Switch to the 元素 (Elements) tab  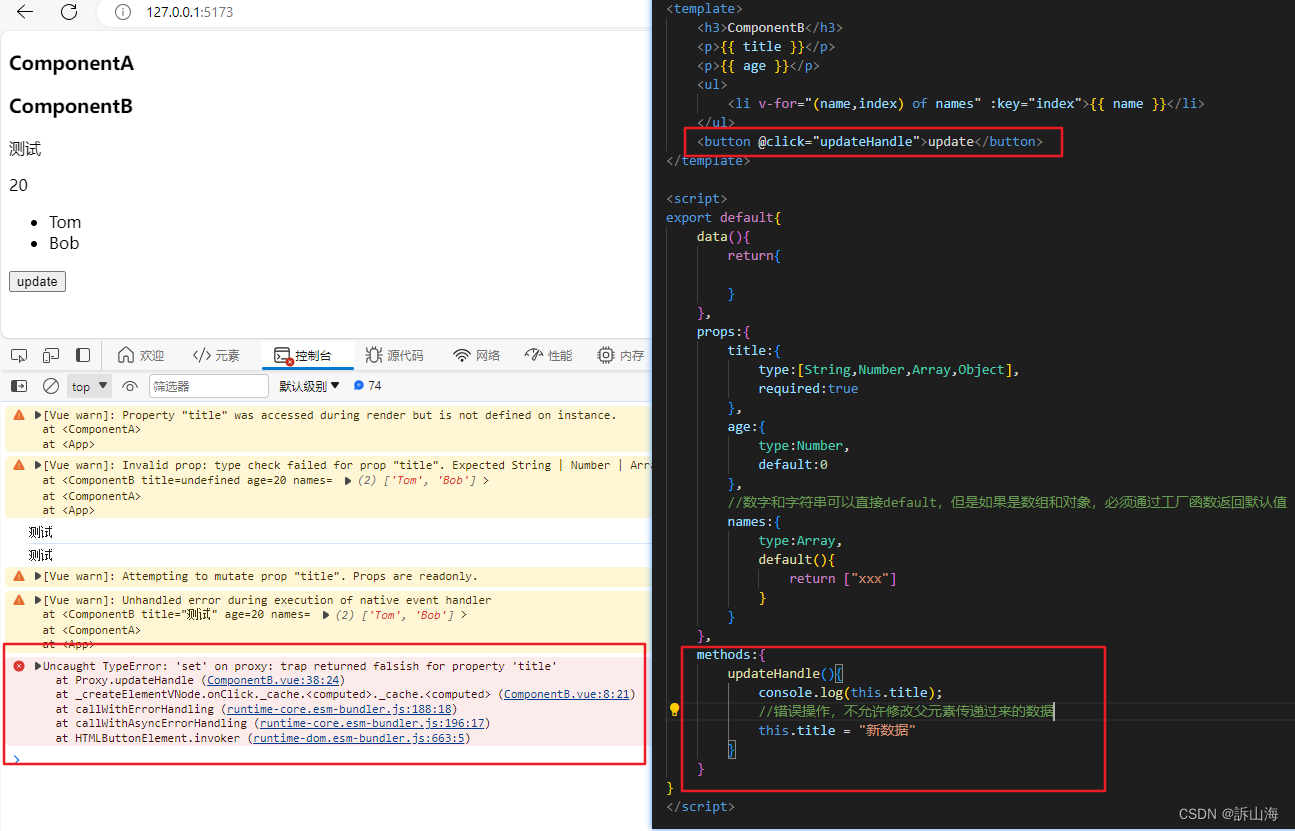click(216, 355)
